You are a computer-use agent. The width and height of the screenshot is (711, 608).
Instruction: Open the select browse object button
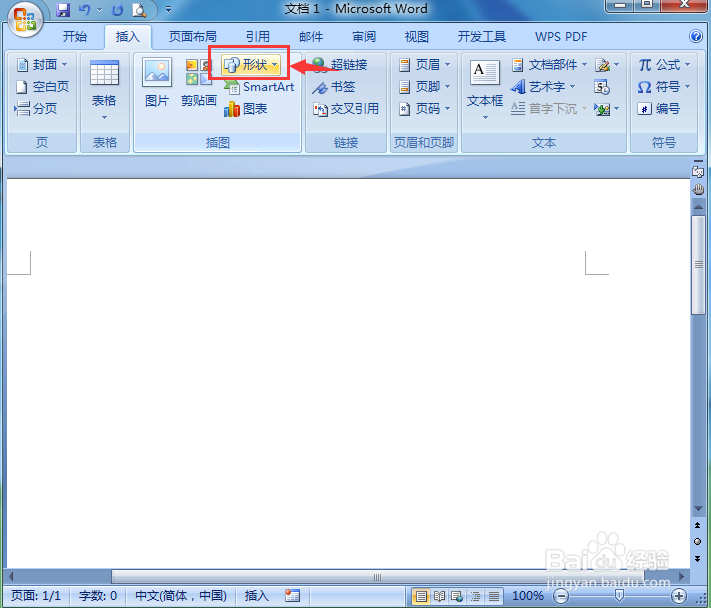point(697,541)
